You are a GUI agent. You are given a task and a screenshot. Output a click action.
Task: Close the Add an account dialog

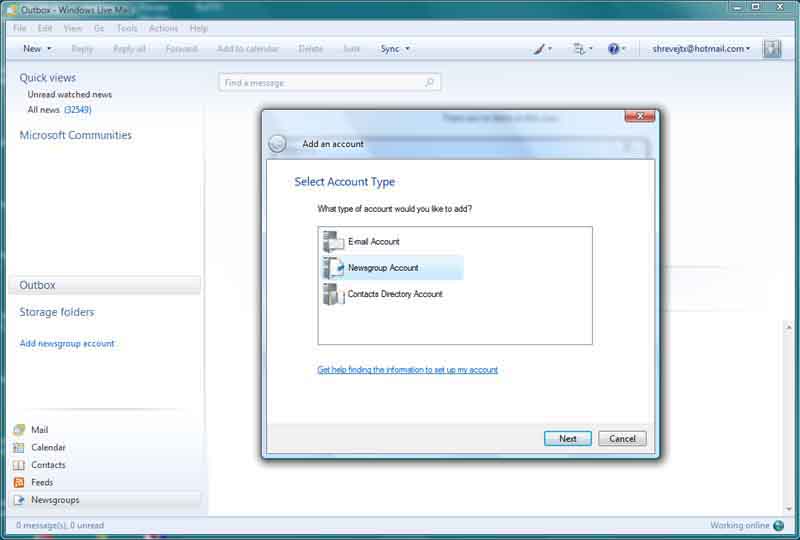pyautogui.click(x=640, y=116)
